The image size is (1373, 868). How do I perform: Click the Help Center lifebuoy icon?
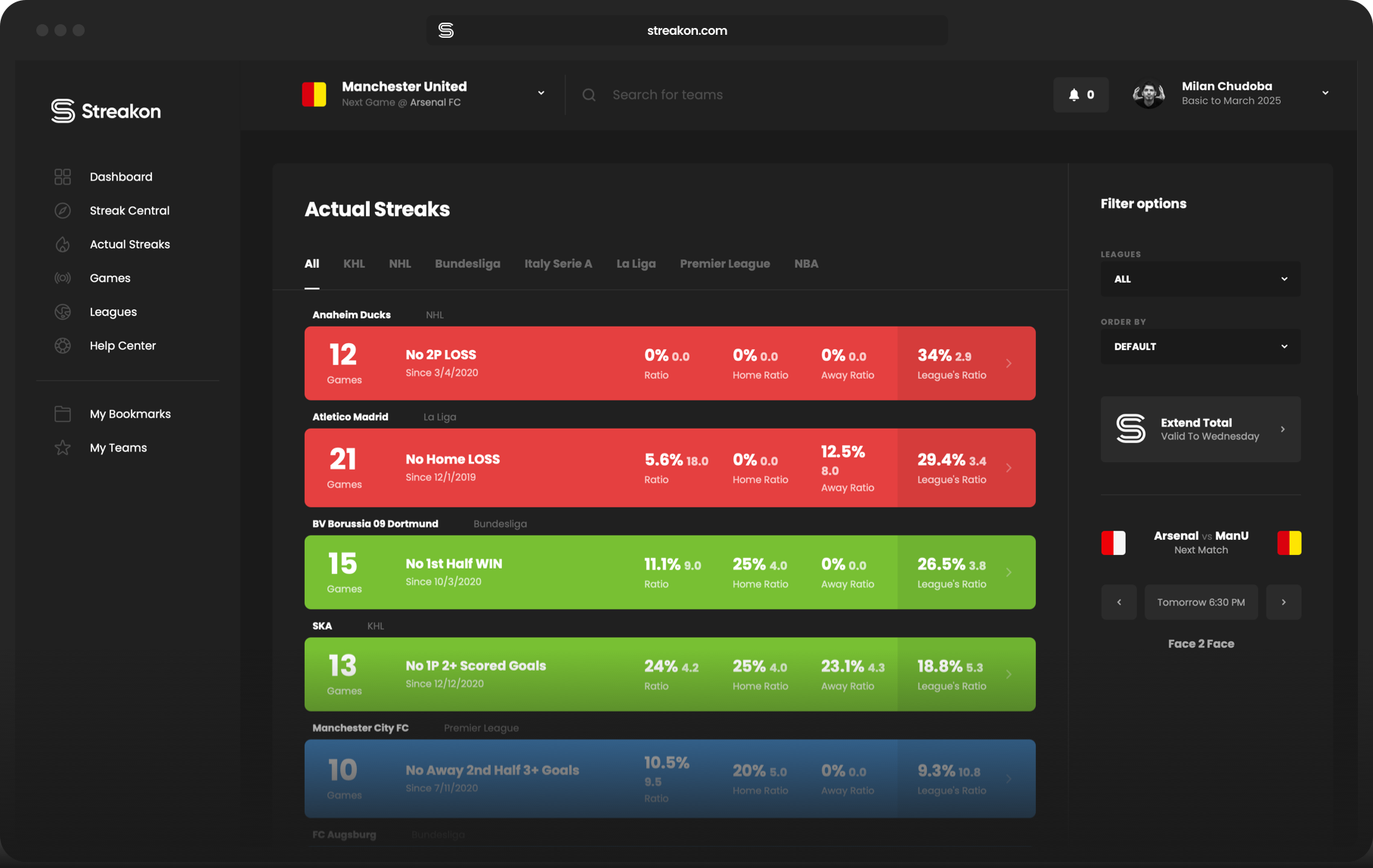[x=63, y=346]
